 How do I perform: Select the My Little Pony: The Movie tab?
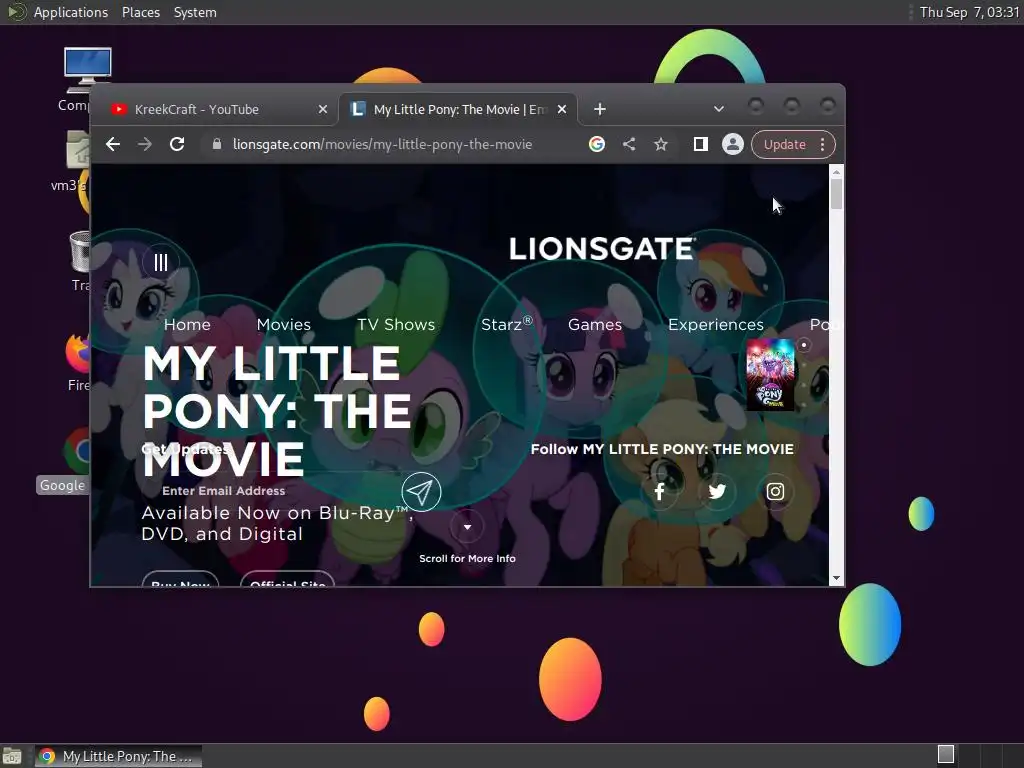(x=457, y=109)
